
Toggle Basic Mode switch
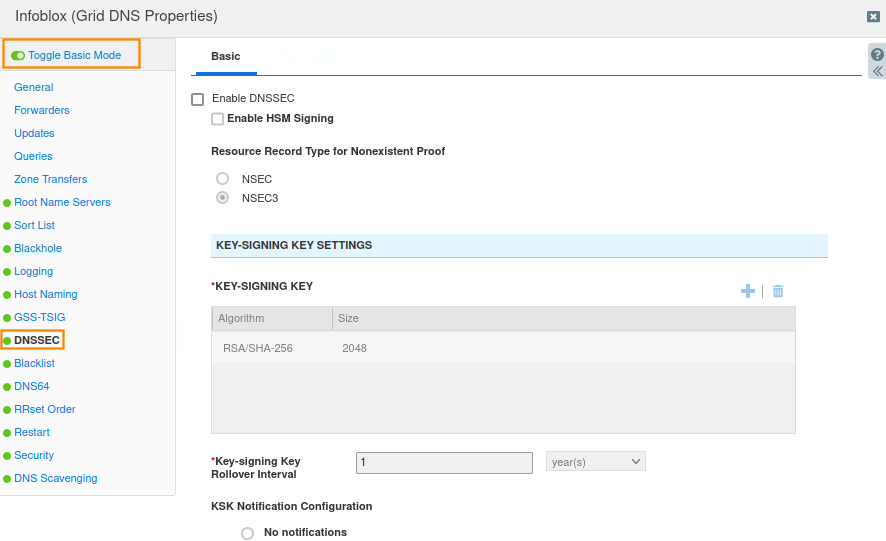(19, 55)
